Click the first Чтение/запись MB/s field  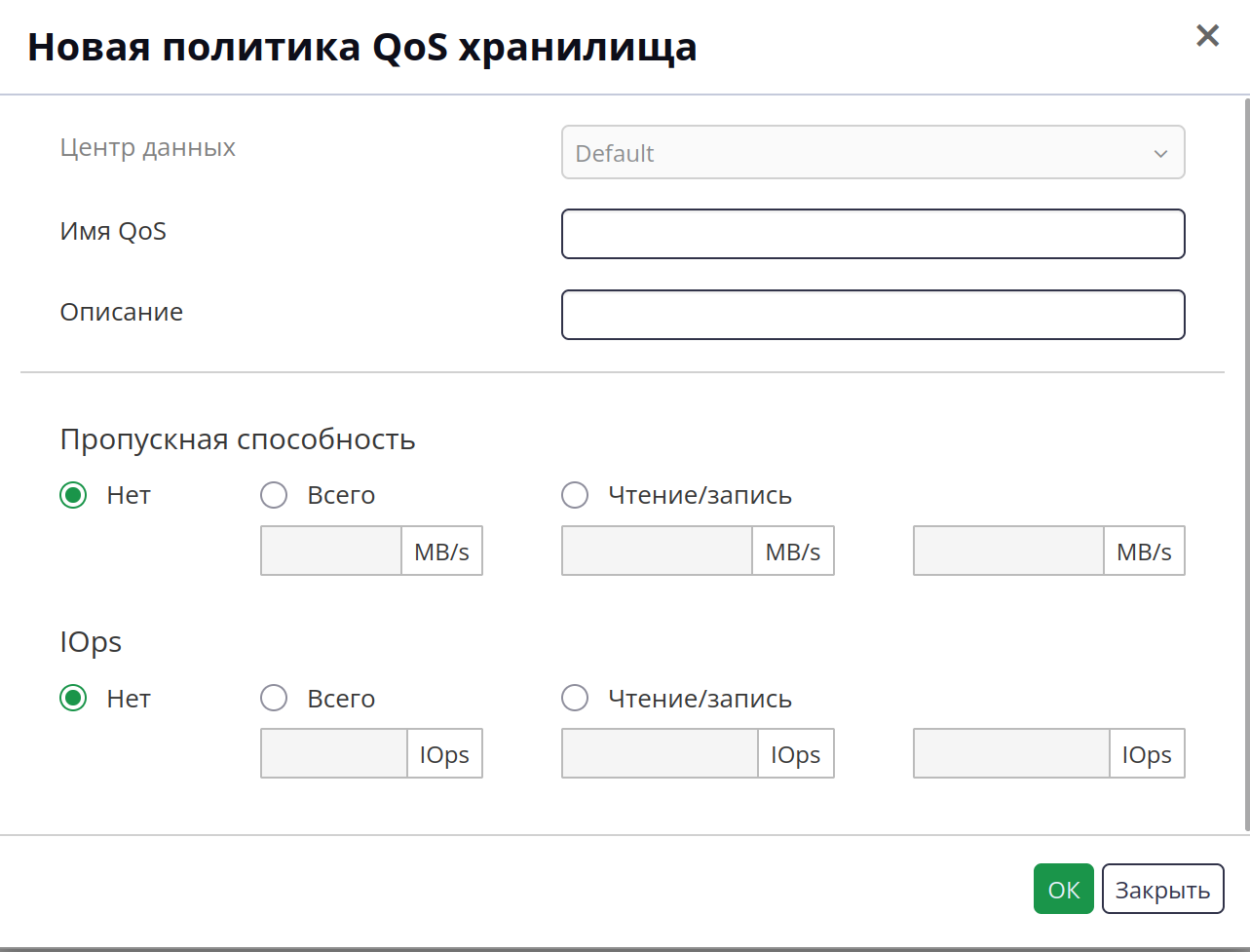pyautogui.click(x=657, y=552)
